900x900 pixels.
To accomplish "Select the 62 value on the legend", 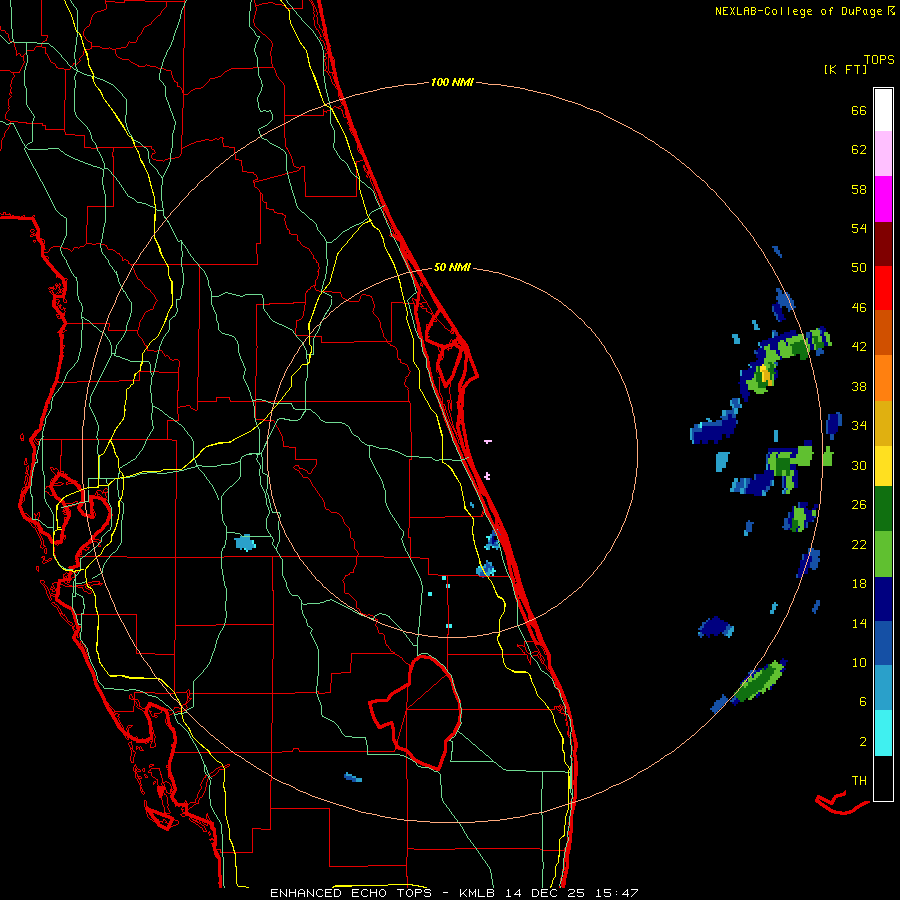I will [859, 150].
